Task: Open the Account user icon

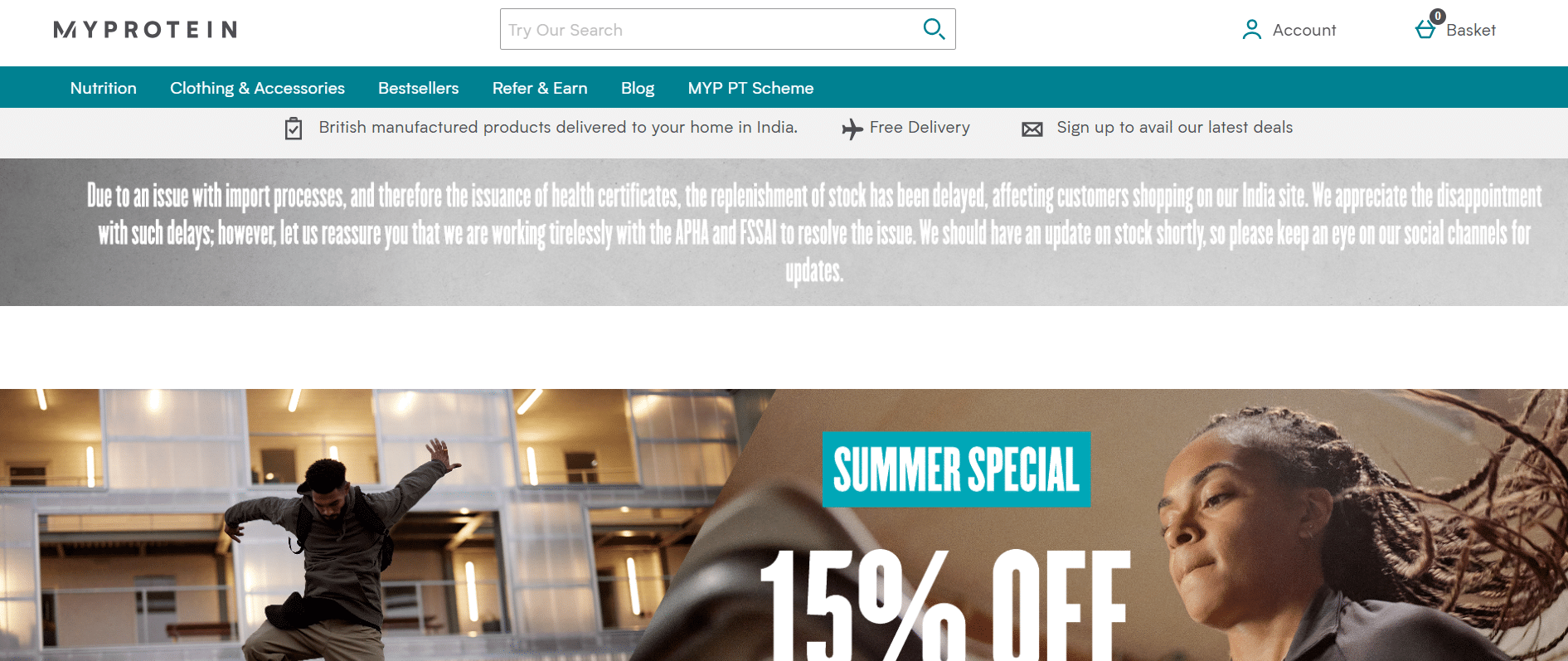Action: tap(1251, 30)
